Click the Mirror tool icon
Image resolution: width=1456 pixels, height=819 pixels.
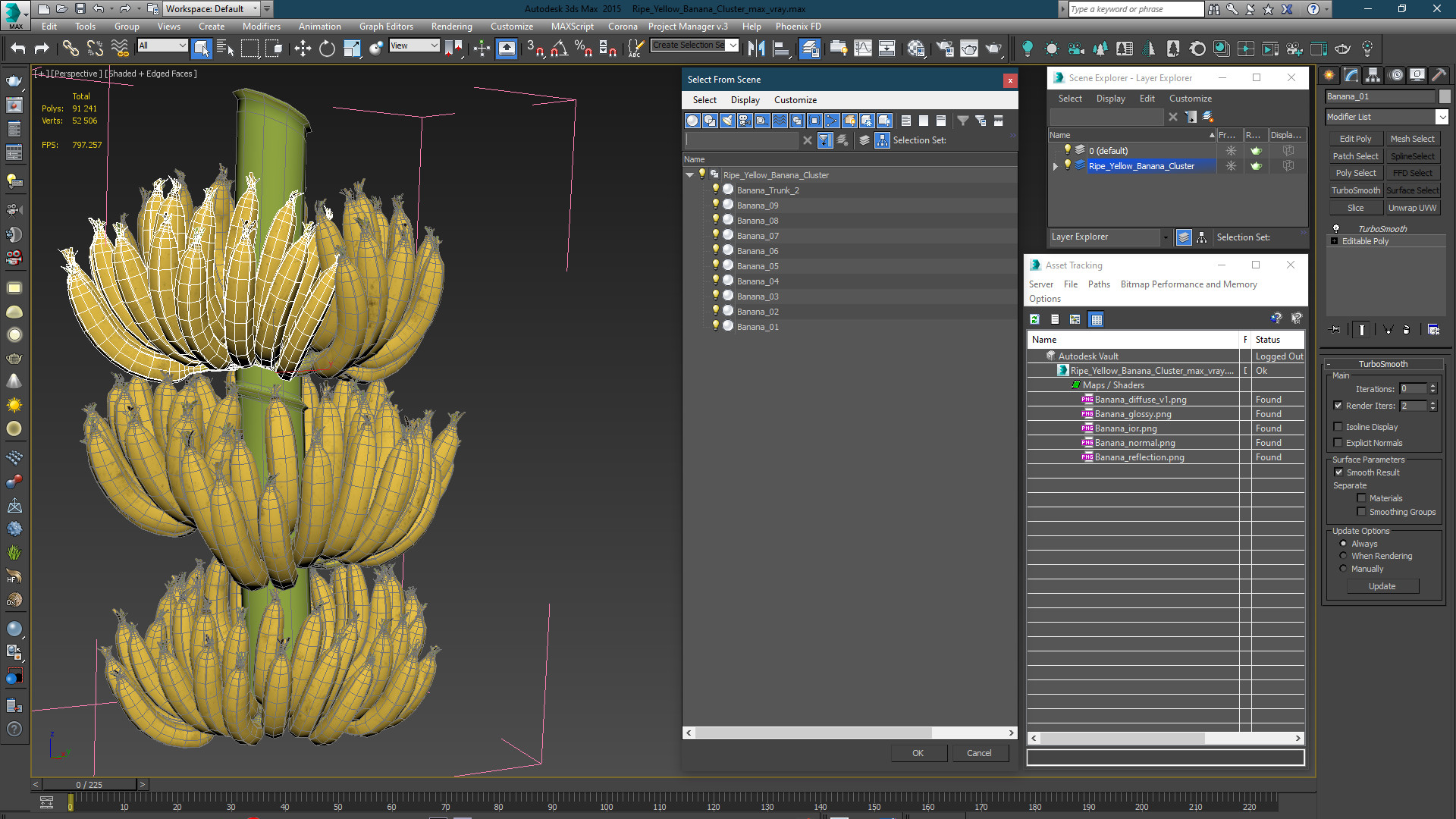tap(756, 49)
